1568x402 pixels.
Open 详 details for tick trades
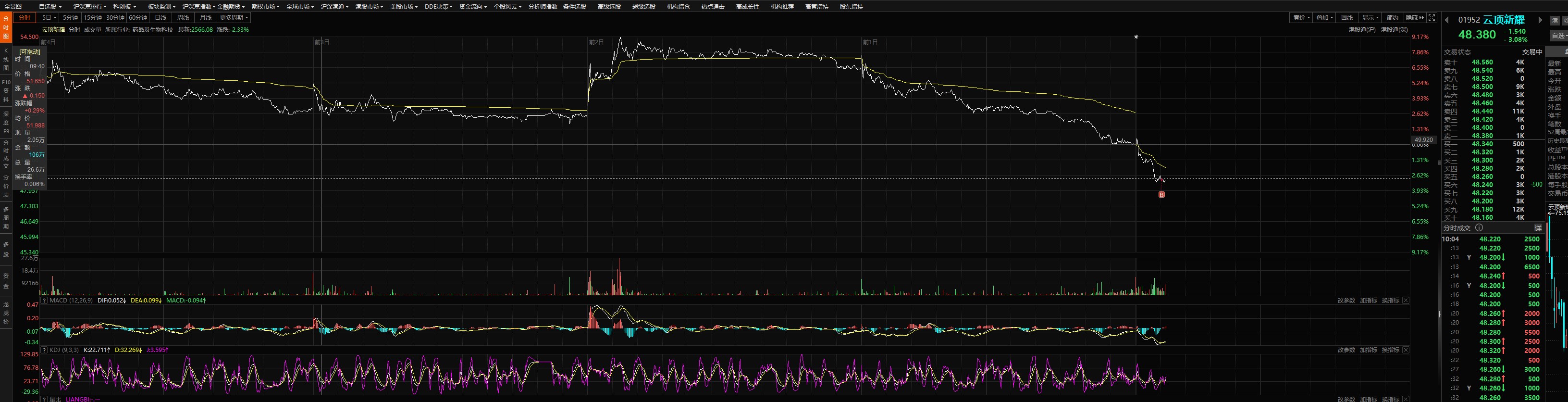[1538, 228]
